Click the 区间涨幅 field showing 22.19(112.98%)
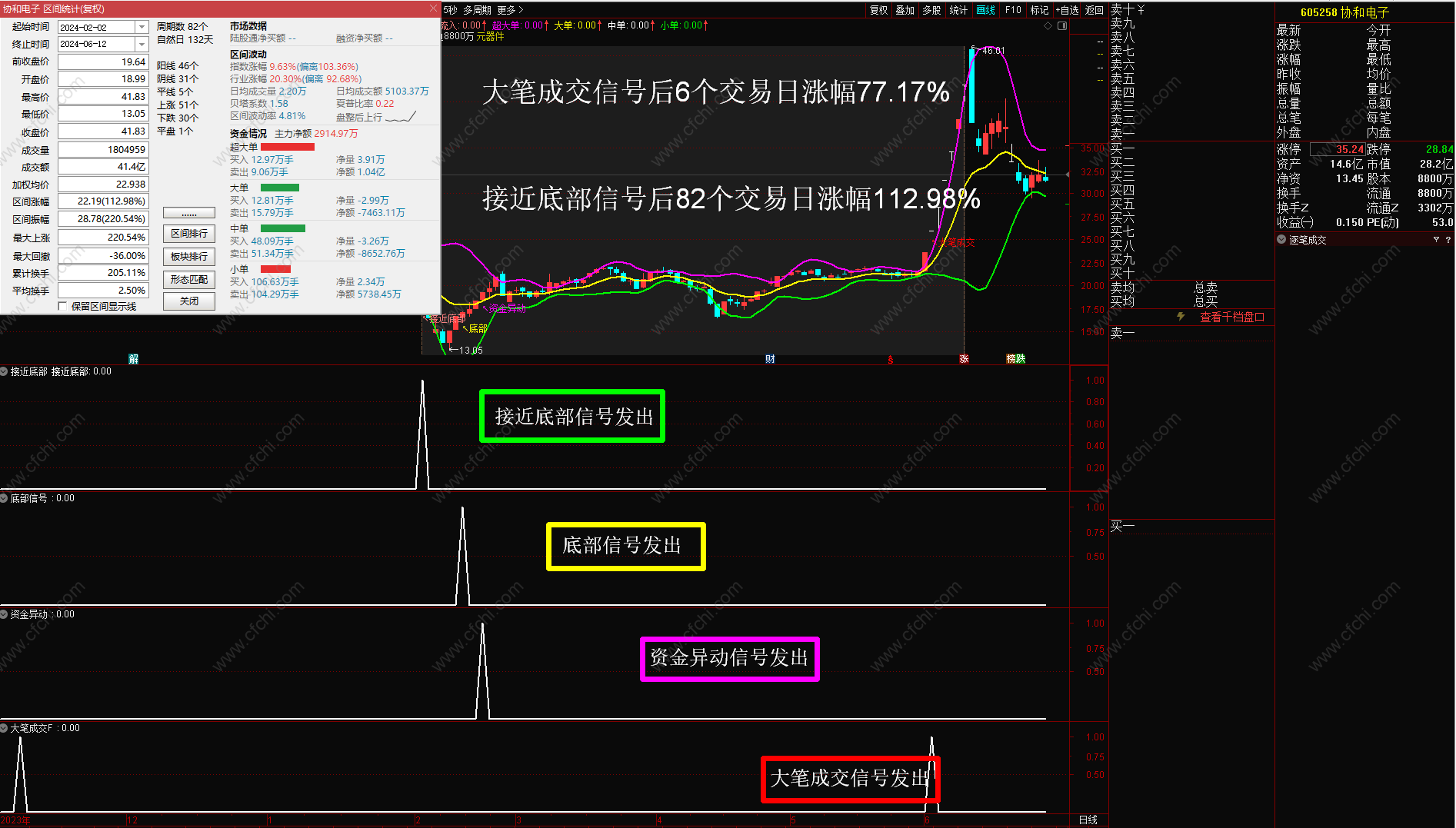 coord(102,201)
